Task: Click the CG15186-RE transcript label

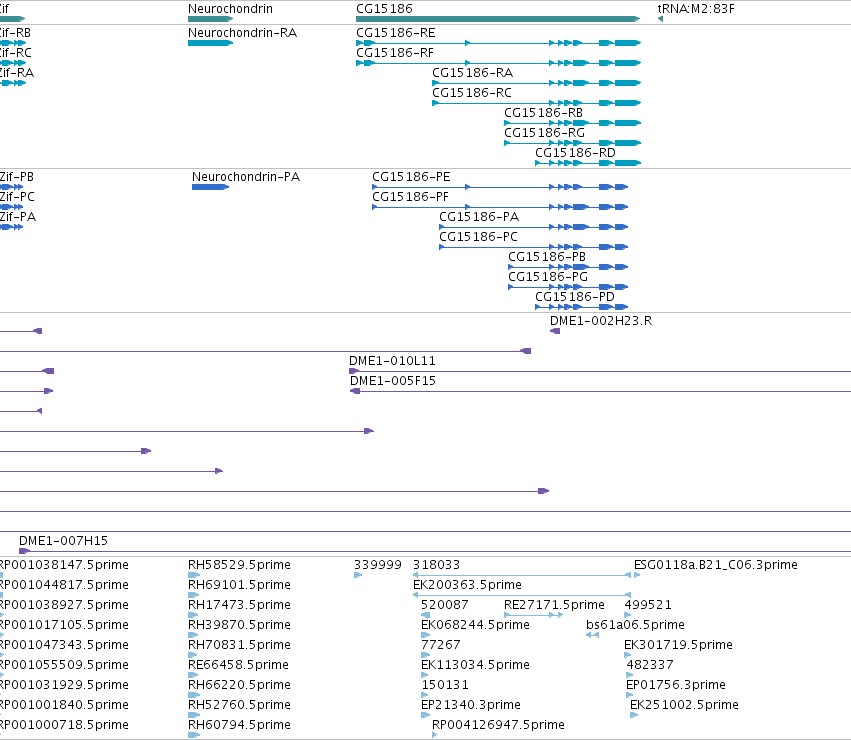Action: click(396, 33)
